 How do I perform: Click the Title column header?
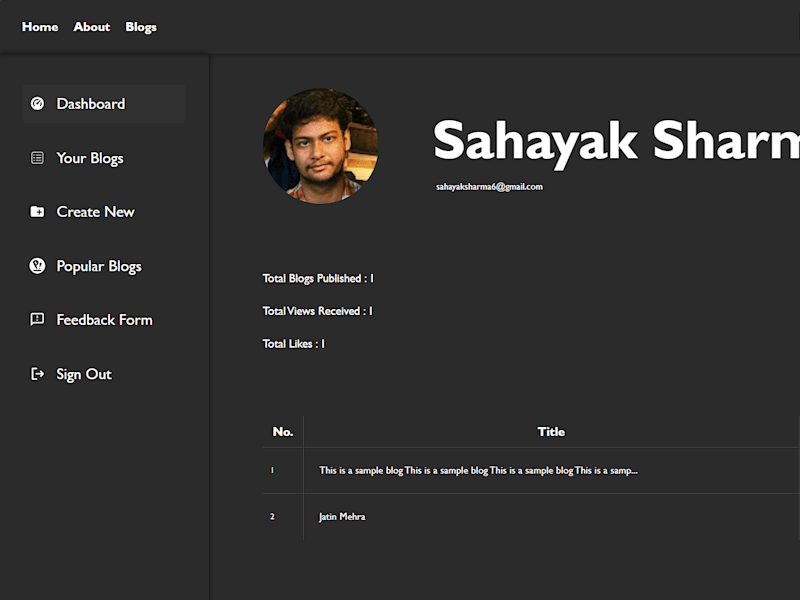click(552, 432)
